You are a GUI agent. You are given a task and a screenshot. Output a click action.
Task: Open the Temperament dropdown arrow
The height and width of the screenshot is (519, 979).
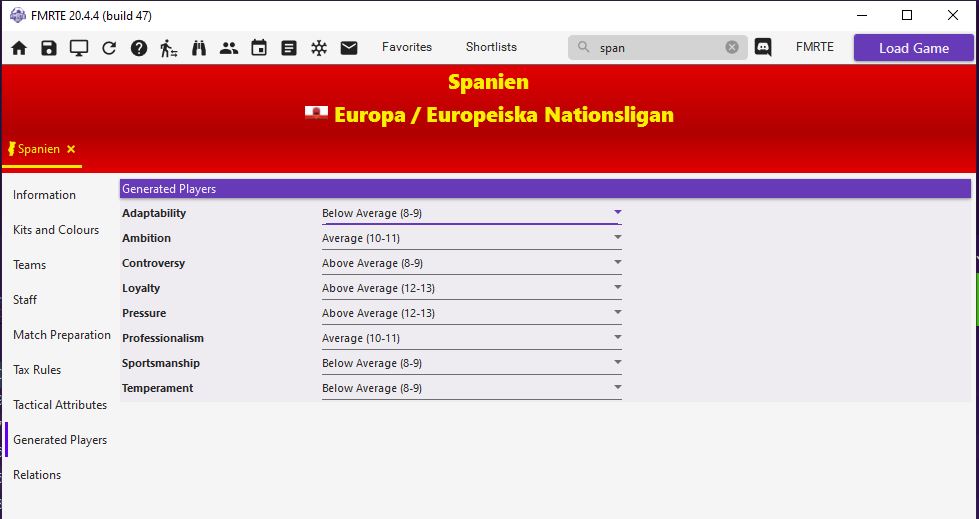click(x=617, y=387)
